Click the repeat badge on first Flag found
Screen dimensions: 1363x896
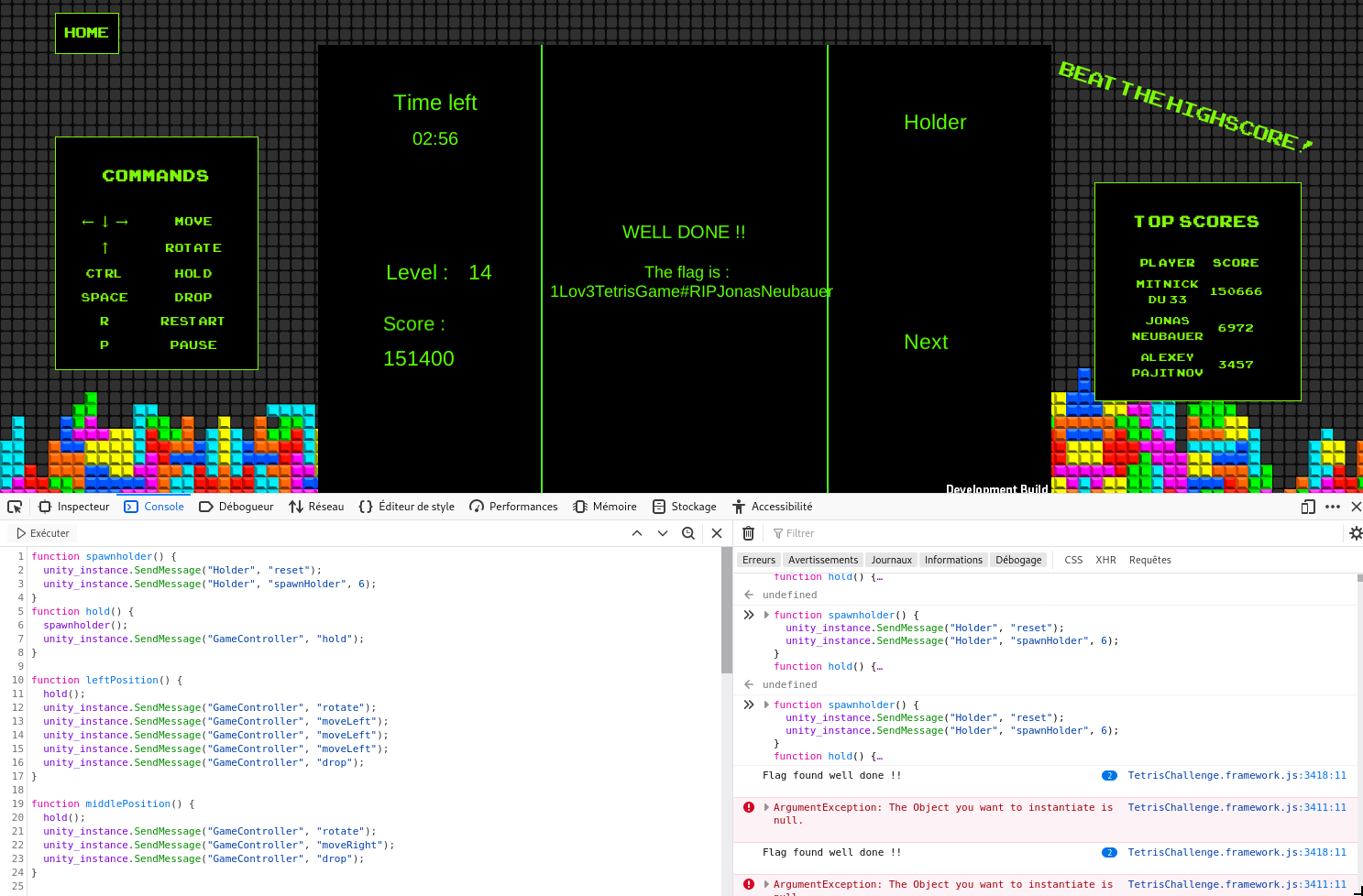1109,776
